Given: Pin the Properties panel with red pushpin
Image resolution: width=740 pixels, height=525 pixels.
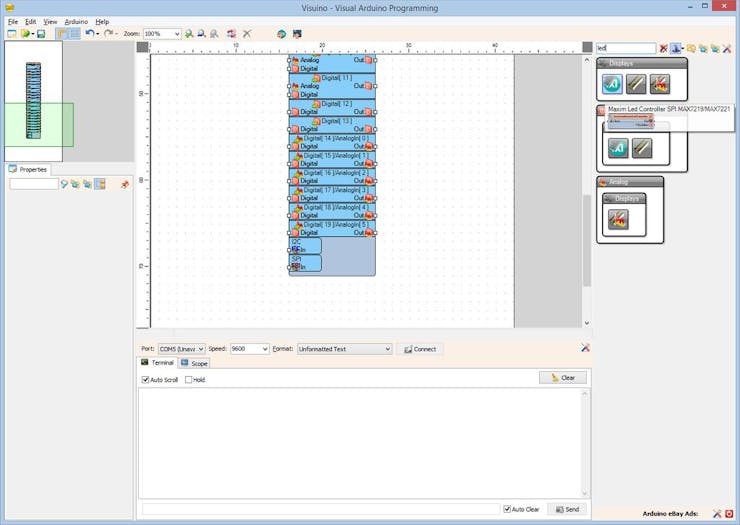Looking at the screenshot, I should tap(125, 184).
